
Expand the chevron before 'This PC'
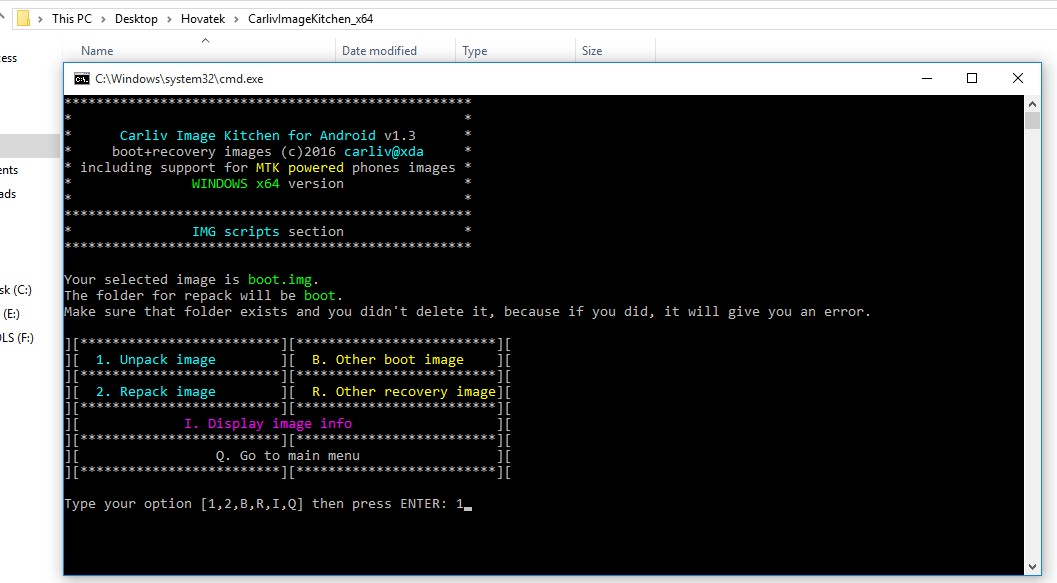coord(40,19)
